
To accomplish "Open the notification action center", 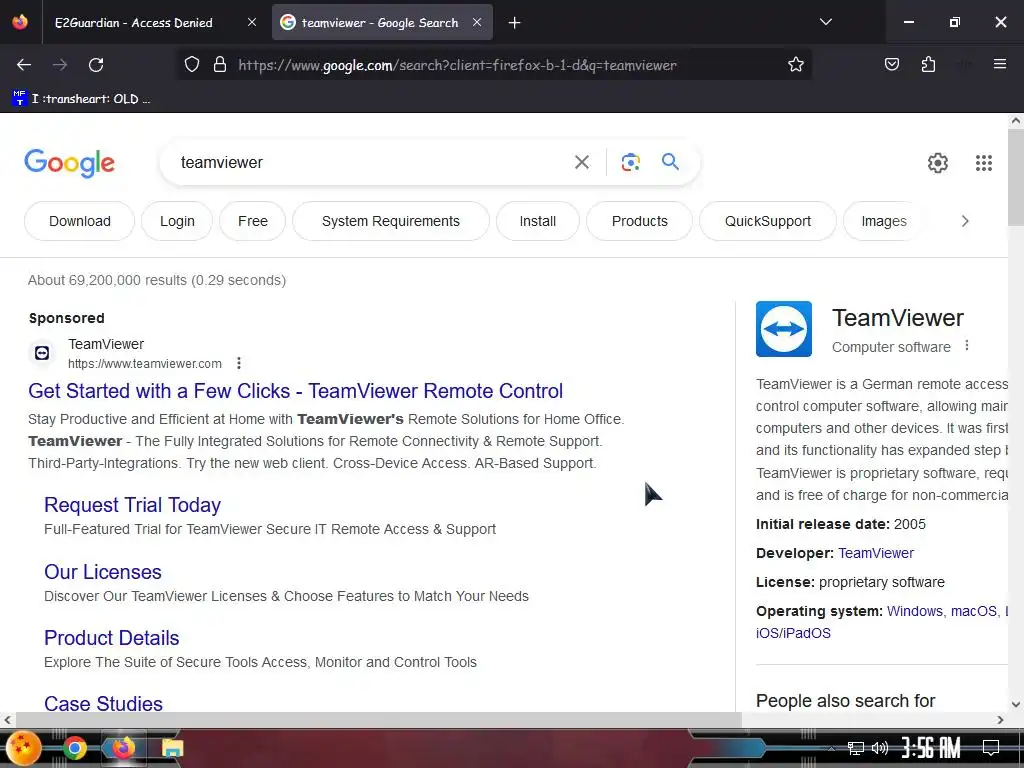I will [991, 747].
